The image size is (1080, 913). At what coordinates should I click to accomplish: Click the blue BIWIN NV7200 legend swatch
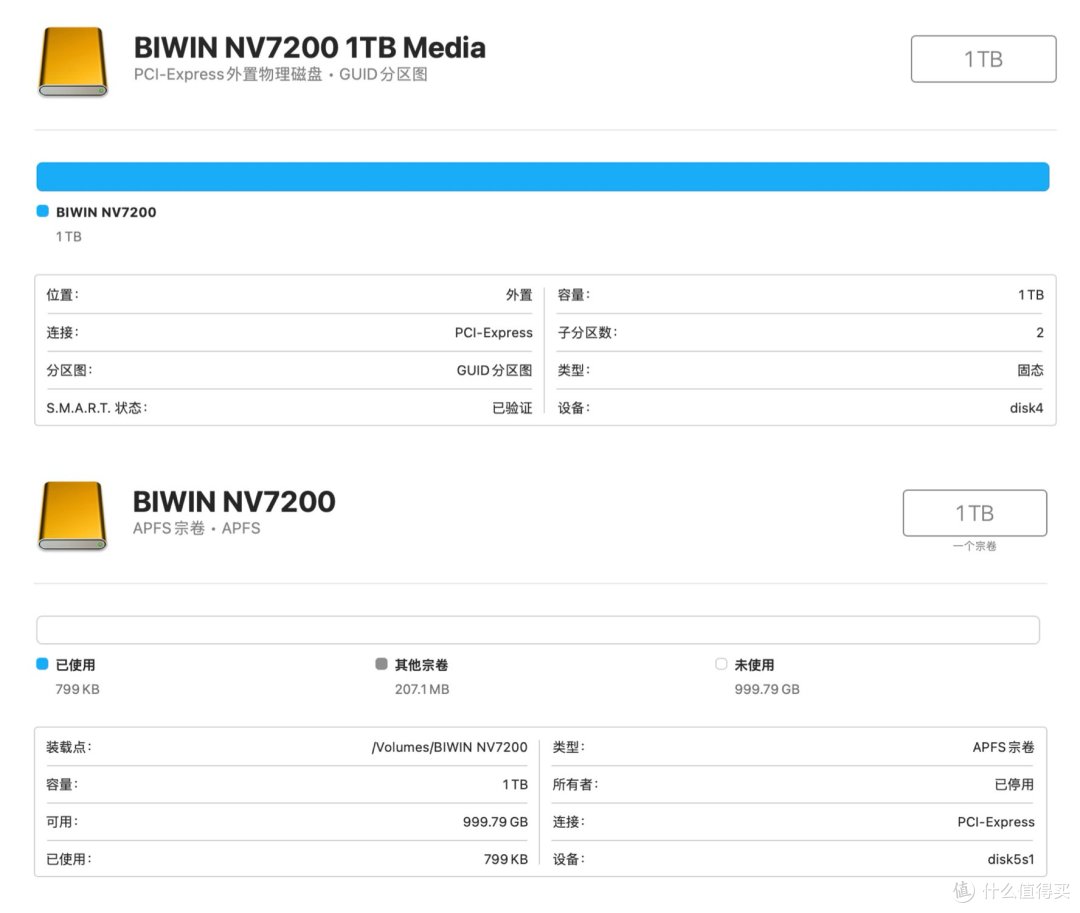(x=43, y=211)
